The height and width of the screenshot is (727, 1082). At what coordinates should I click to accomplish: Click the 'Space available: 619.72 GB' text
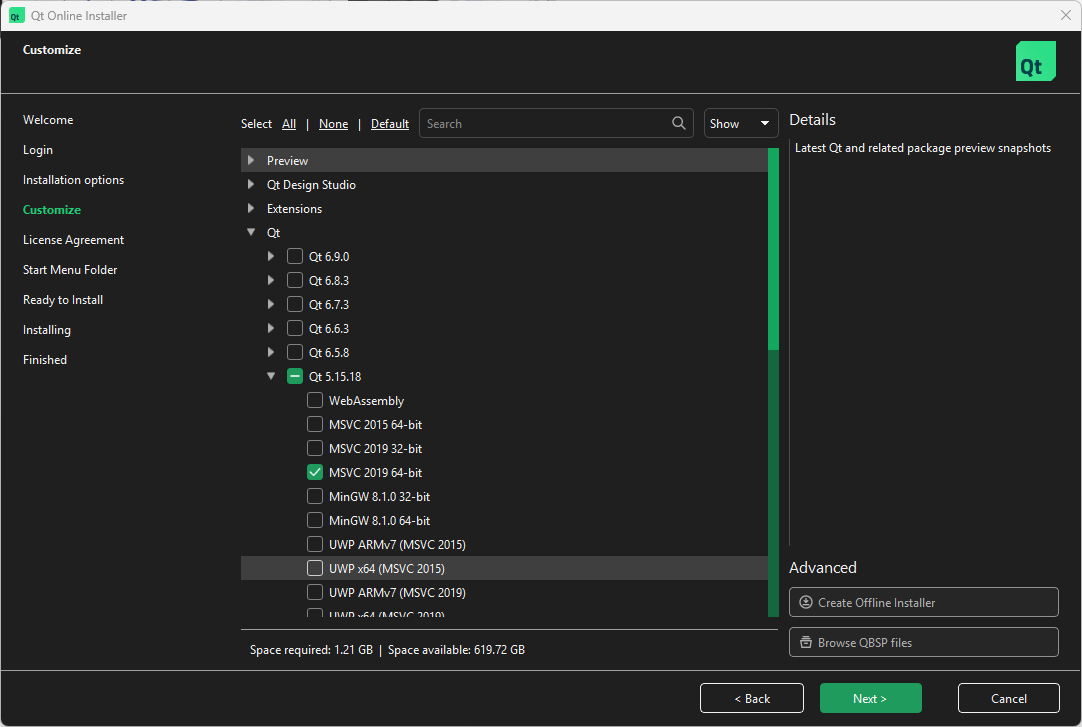pos(456,650)
